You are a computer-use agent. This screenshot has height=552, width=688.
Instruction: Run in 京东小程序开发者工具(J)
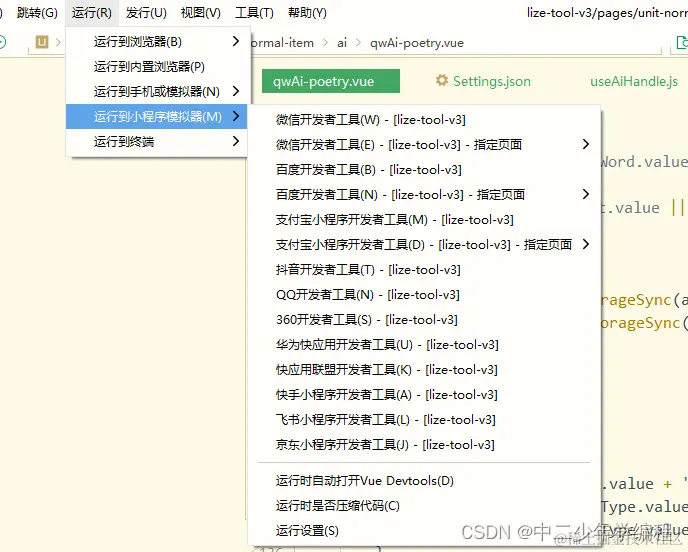coord(424,444)
